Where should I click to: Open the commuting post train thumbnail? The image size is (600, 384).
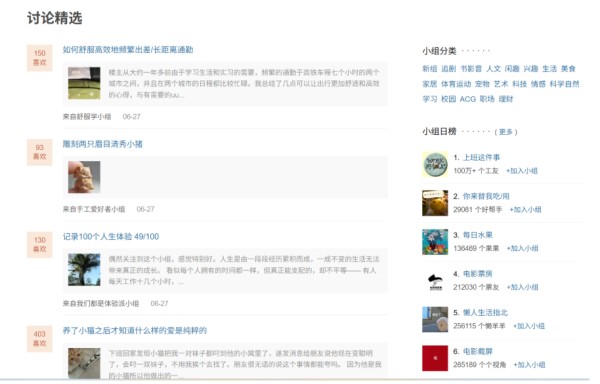[84, 83]
